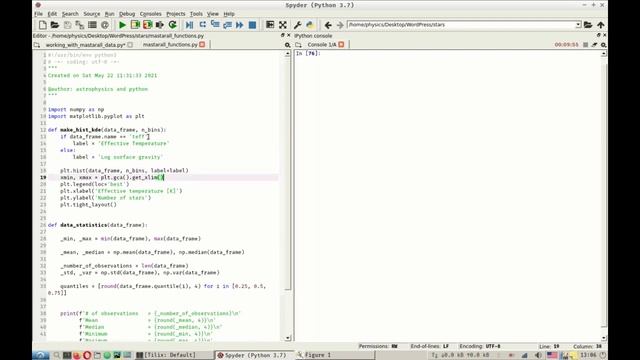Select Spyder (Python 3.7) taskbar button
This screenshot has height=360, width=640.
click(x=255, y=355)
